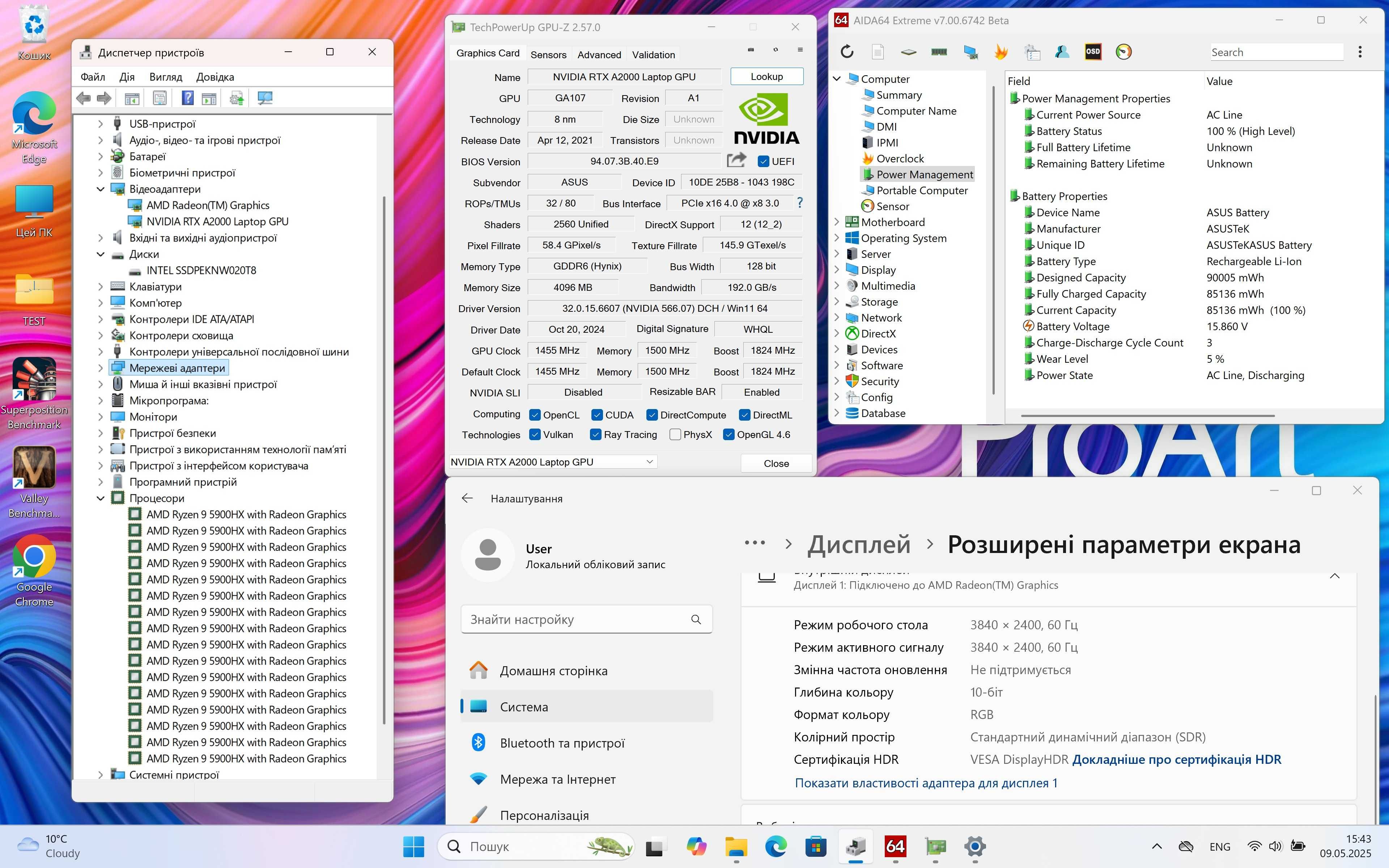Click Показати властивості адаптера для дисплея 1

926,783
